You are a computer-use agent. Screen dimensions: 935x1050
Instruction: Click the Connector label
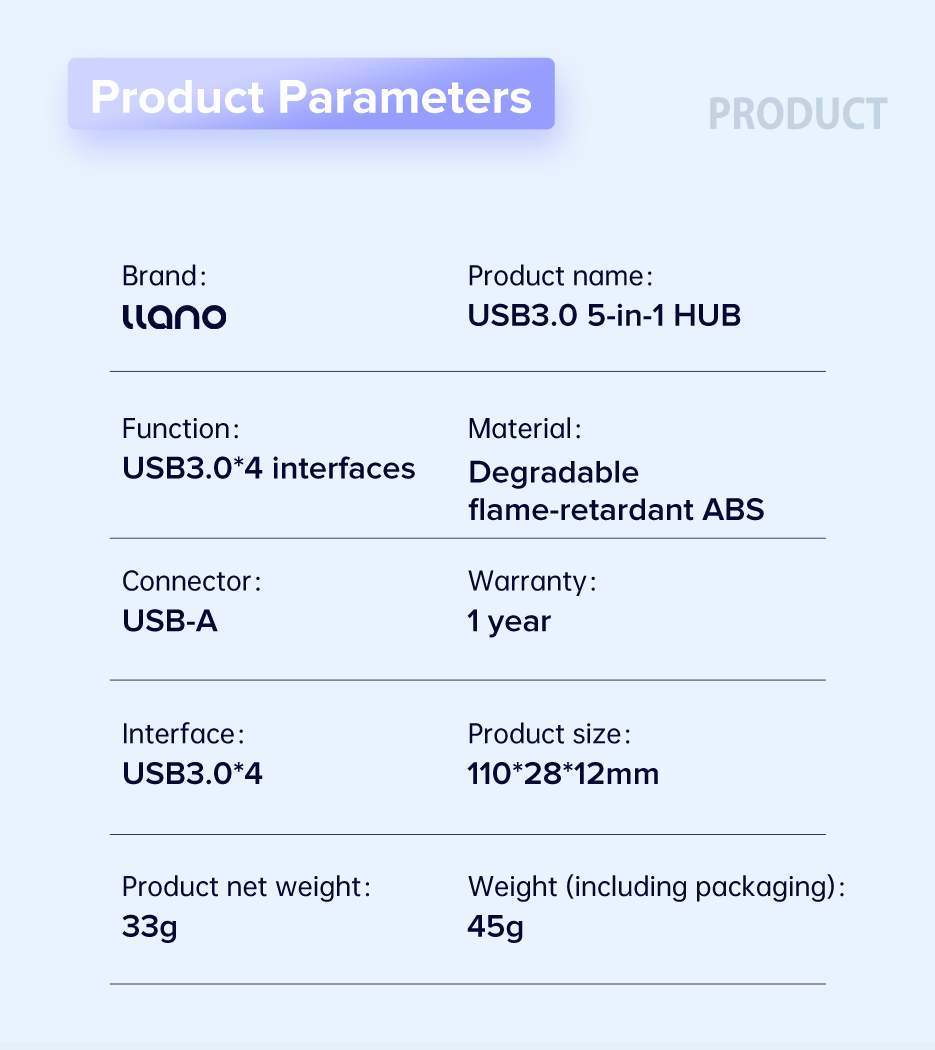tap(191, 581)
